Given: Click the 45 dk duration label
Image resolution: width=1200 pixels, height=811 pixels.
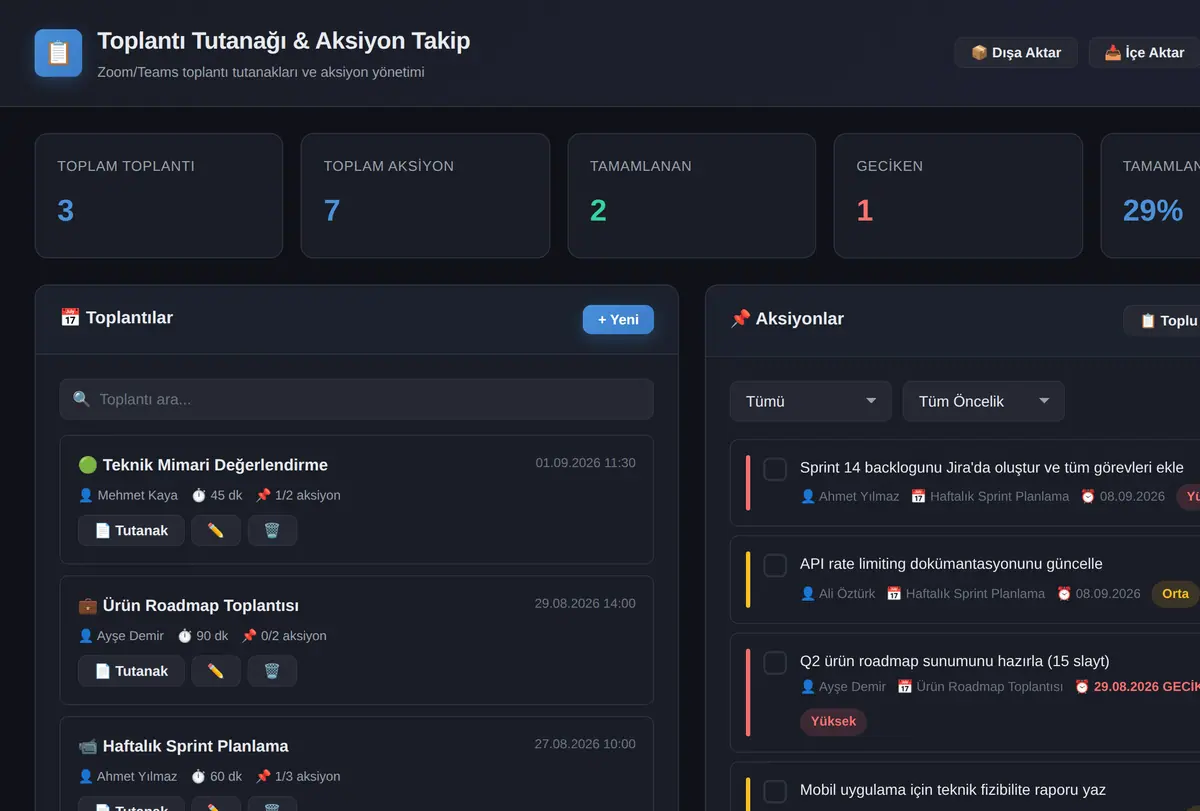Looking at the screenshot, I should [x=217, y=495].
